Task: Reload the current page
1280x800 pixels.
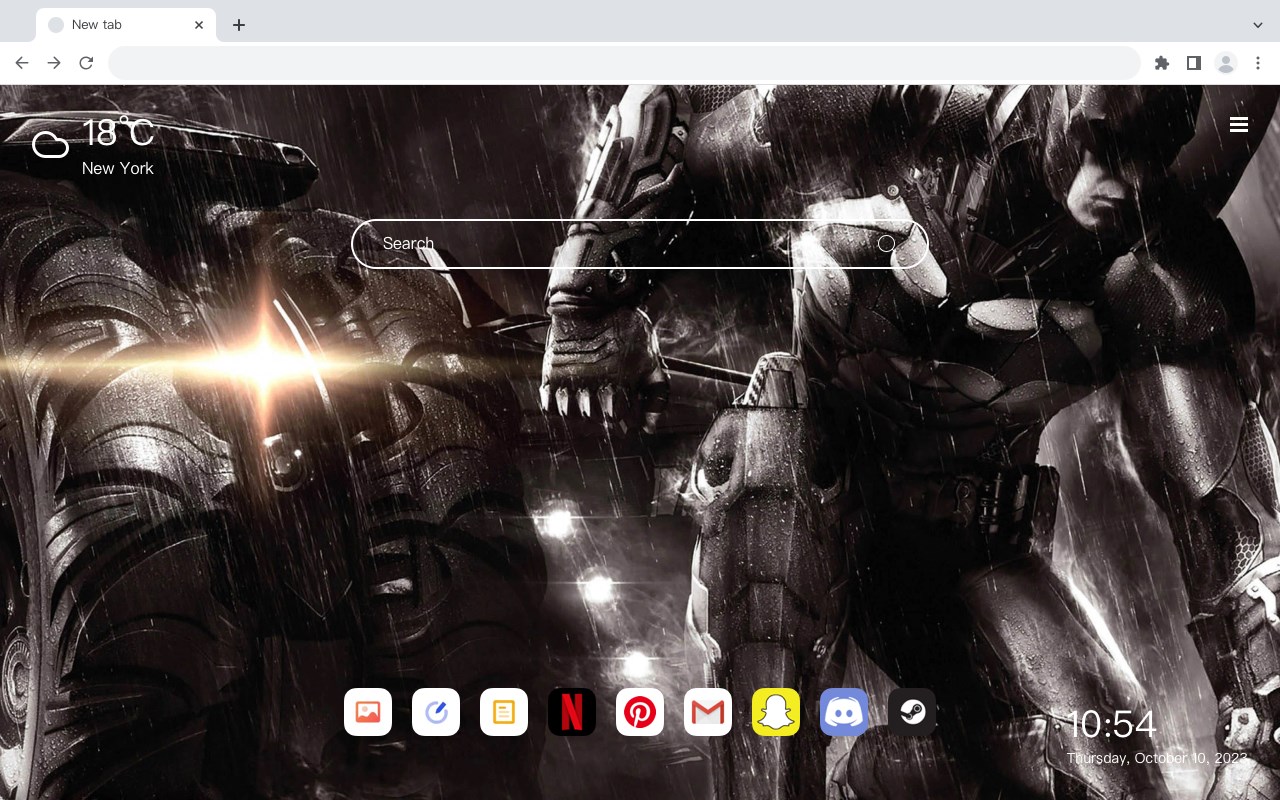Action: [86, 63]
